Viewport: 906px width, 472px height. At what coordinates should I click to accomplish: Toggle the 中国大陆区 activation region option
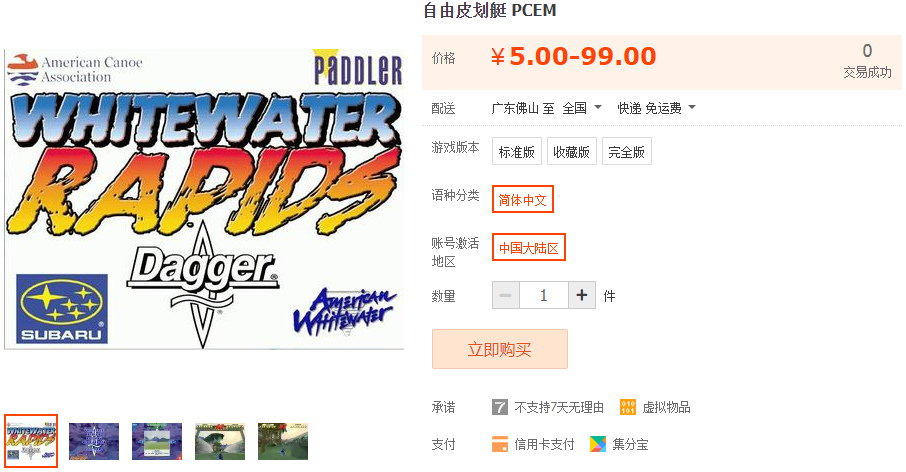529,247
